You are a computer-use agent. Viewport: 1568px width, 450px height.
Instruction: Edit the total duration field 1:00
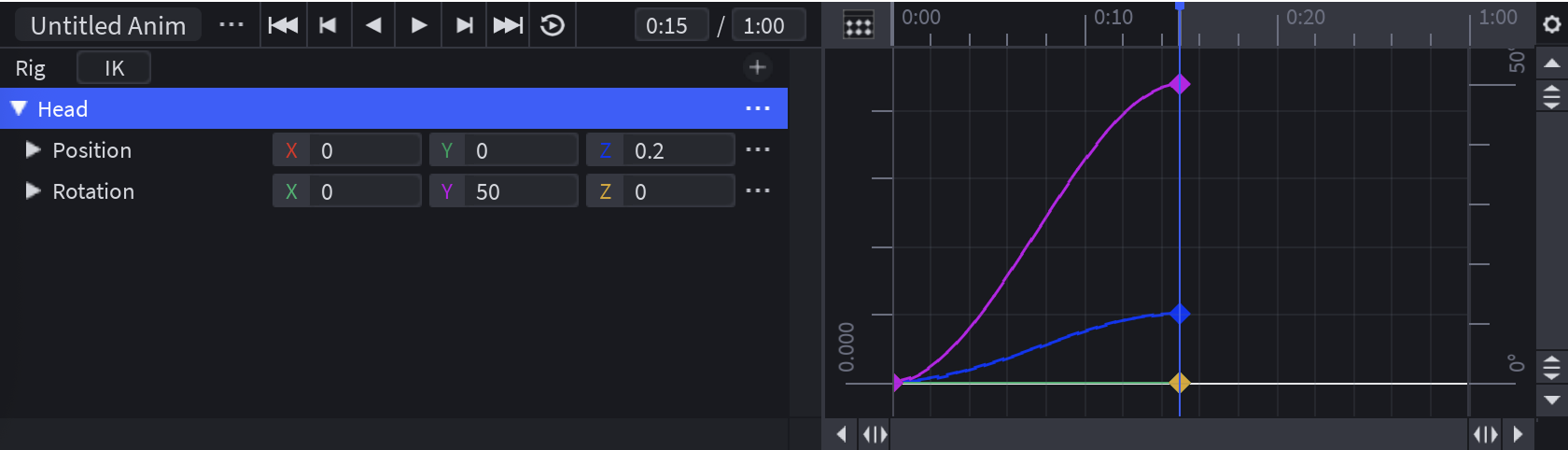(768, 25)
